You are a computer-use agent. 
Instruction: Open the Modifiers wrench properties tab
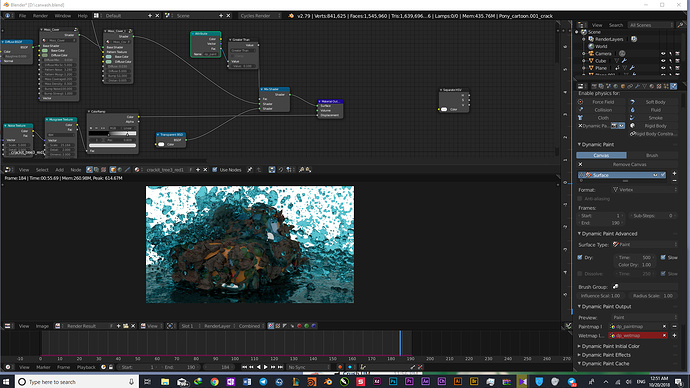(637, 86)
